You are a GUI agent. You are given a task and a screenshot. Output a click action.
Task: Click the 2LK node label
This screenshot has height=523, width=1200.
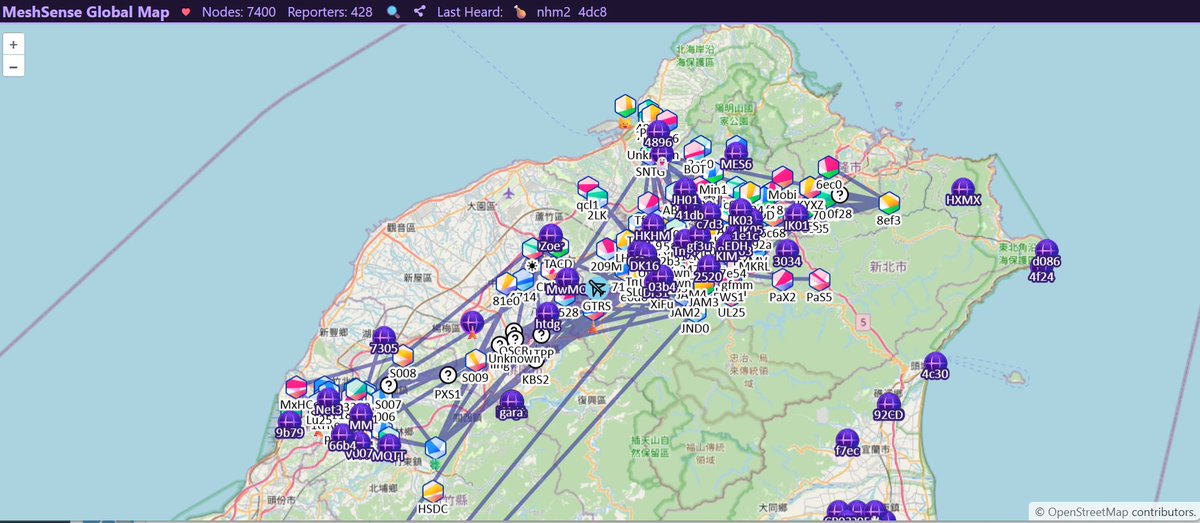tap(597, 215)
